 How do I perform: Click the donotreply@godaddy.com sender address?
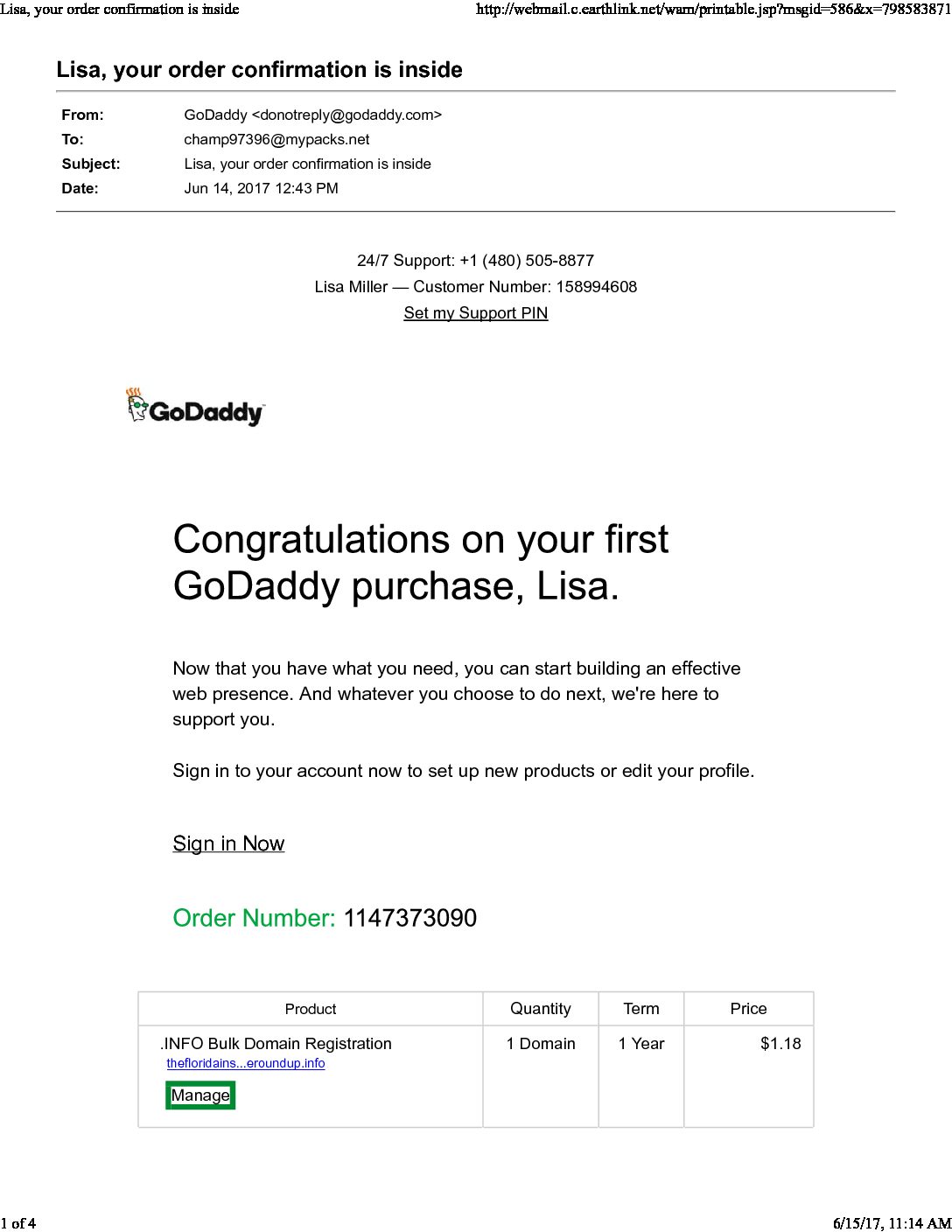[x=346, y=115]
